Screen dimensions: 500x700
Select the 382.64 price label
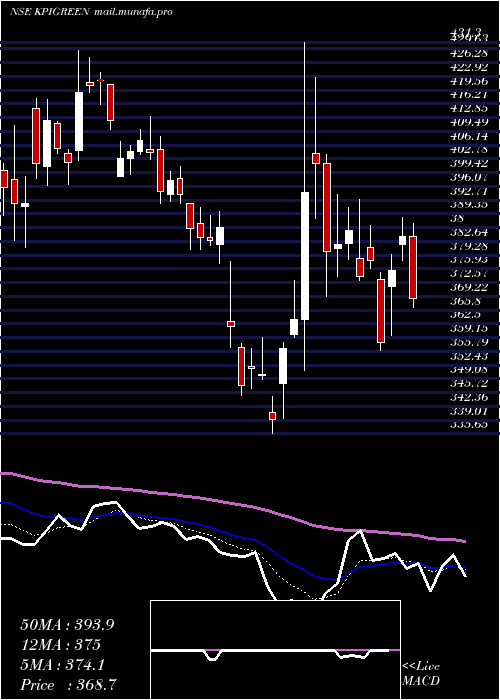point(469,232)
